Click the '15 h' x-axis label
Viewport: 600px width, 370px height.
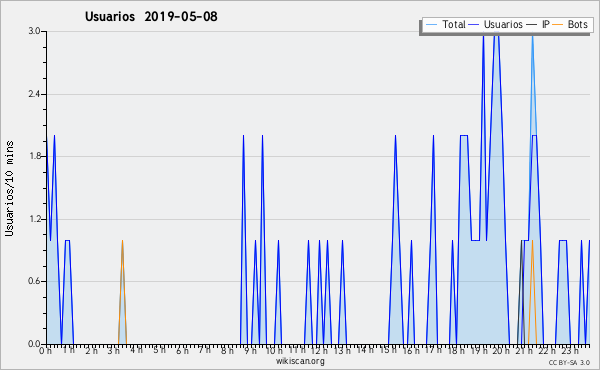(x=388, y=350)
